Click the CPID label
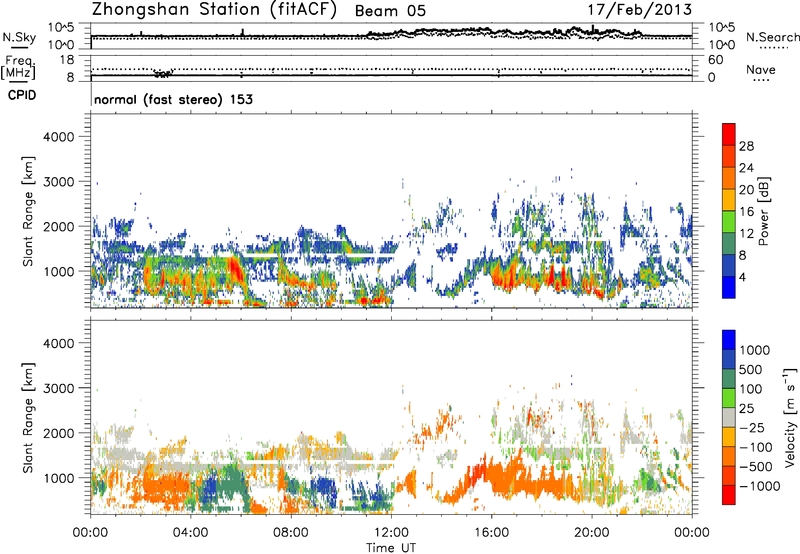This screenshot has height=554, width=800. (x=22, y=95)
